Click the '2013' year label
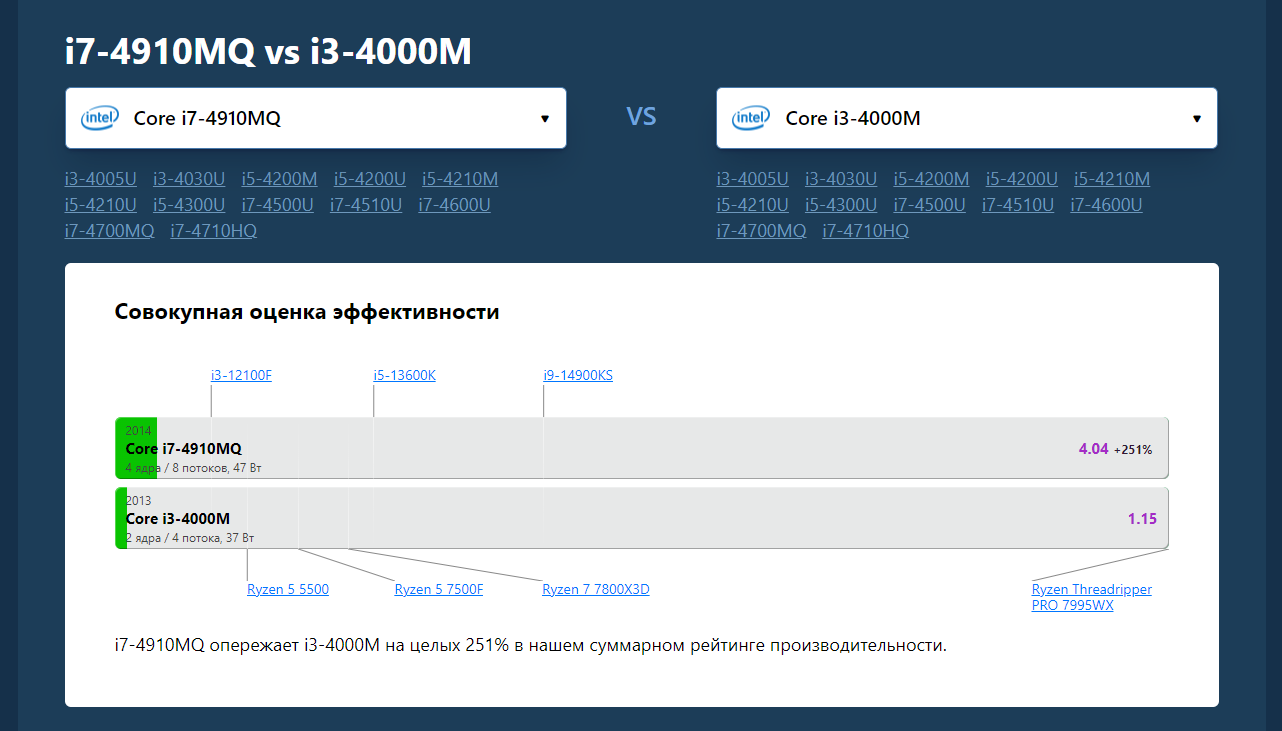 139,501
